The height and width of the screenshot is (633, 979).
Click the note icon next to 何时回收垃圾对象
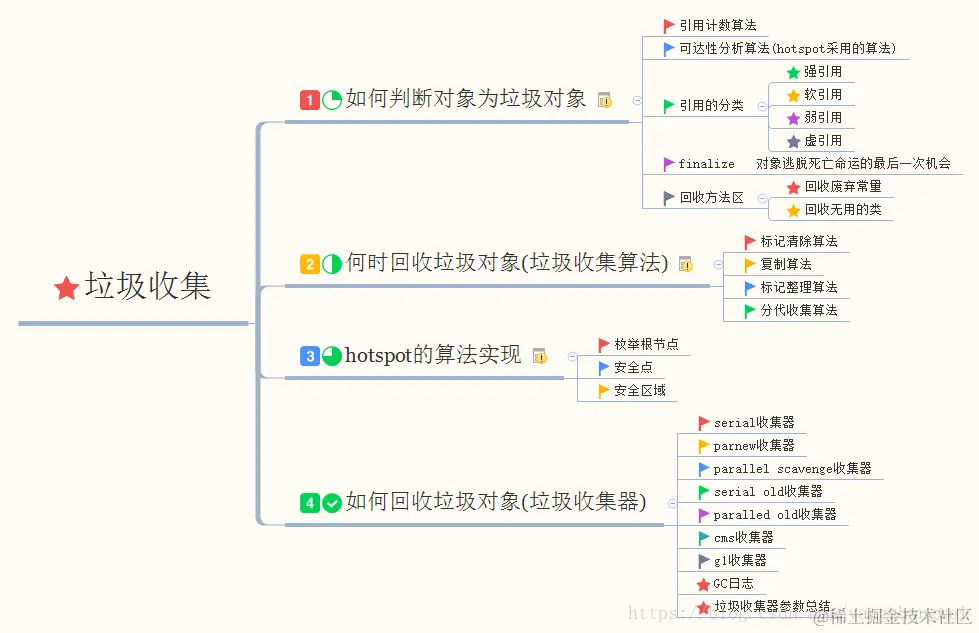[x=685, y=264]
